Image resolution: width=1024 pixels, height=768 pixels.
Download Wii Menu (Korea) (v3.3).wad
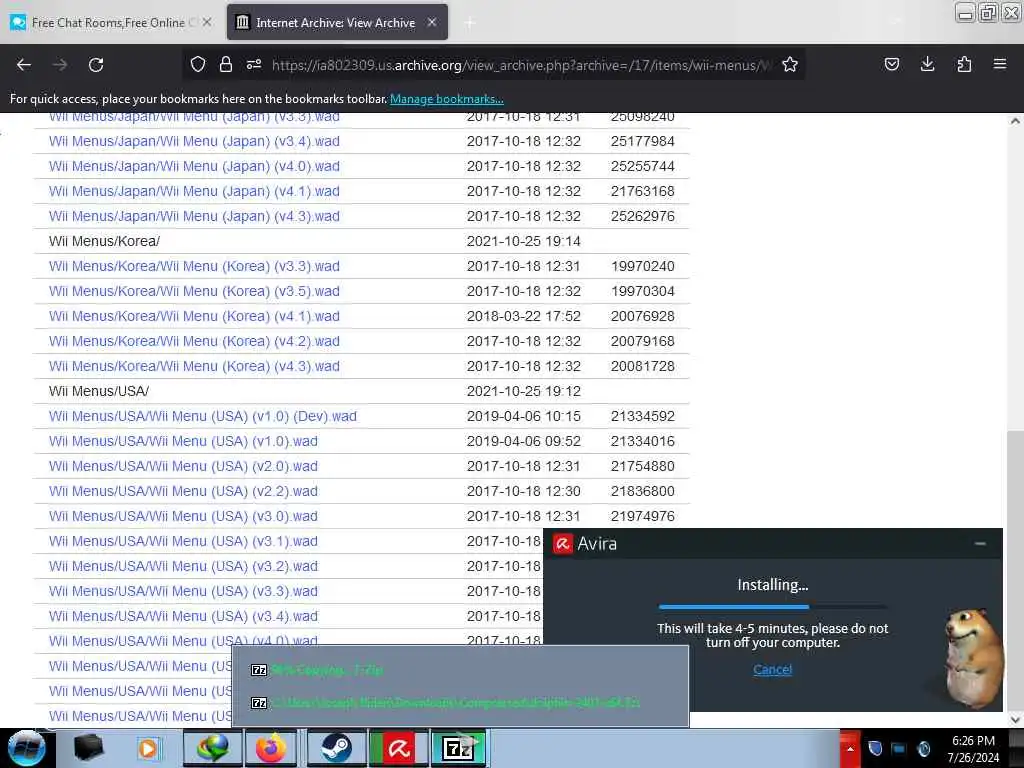tap(194, 266)
